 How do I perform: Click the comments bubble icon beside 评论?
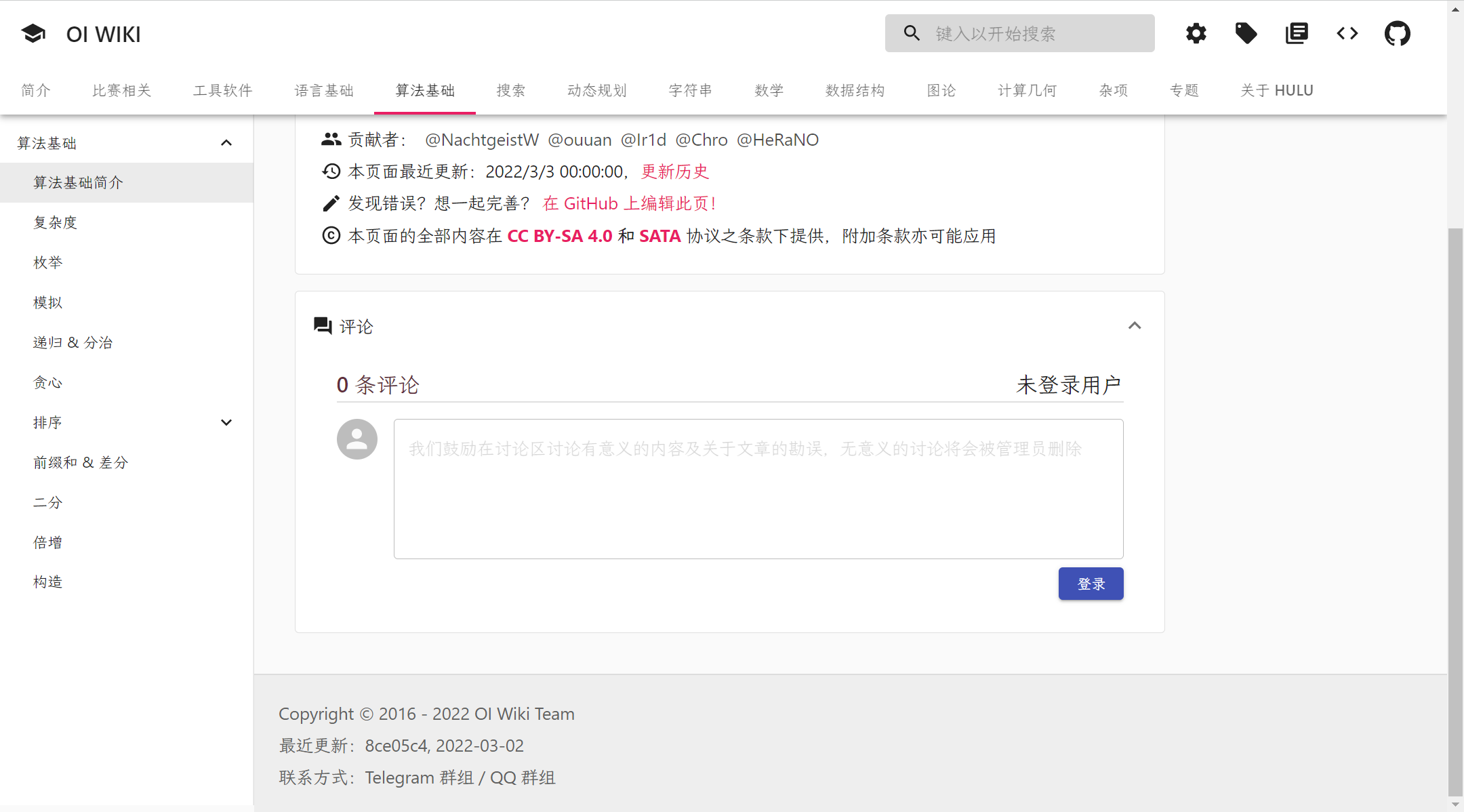click(322, 326)
